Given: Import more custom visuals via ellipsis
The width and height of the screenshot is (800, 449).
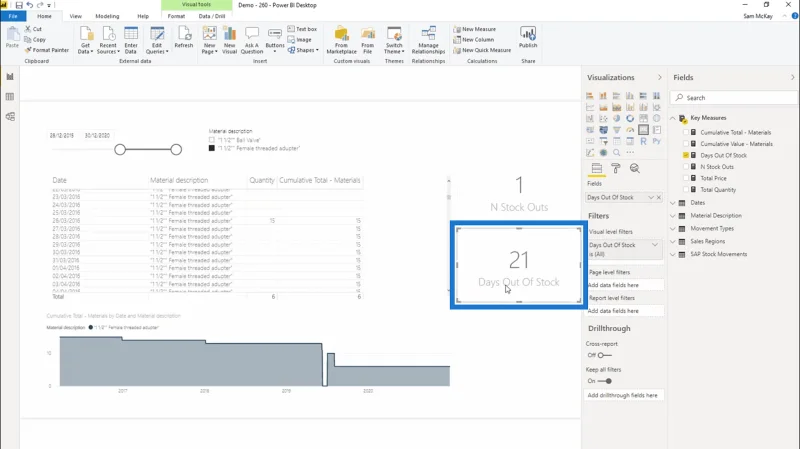Looking at the screenshot, I should pos(630,152).
